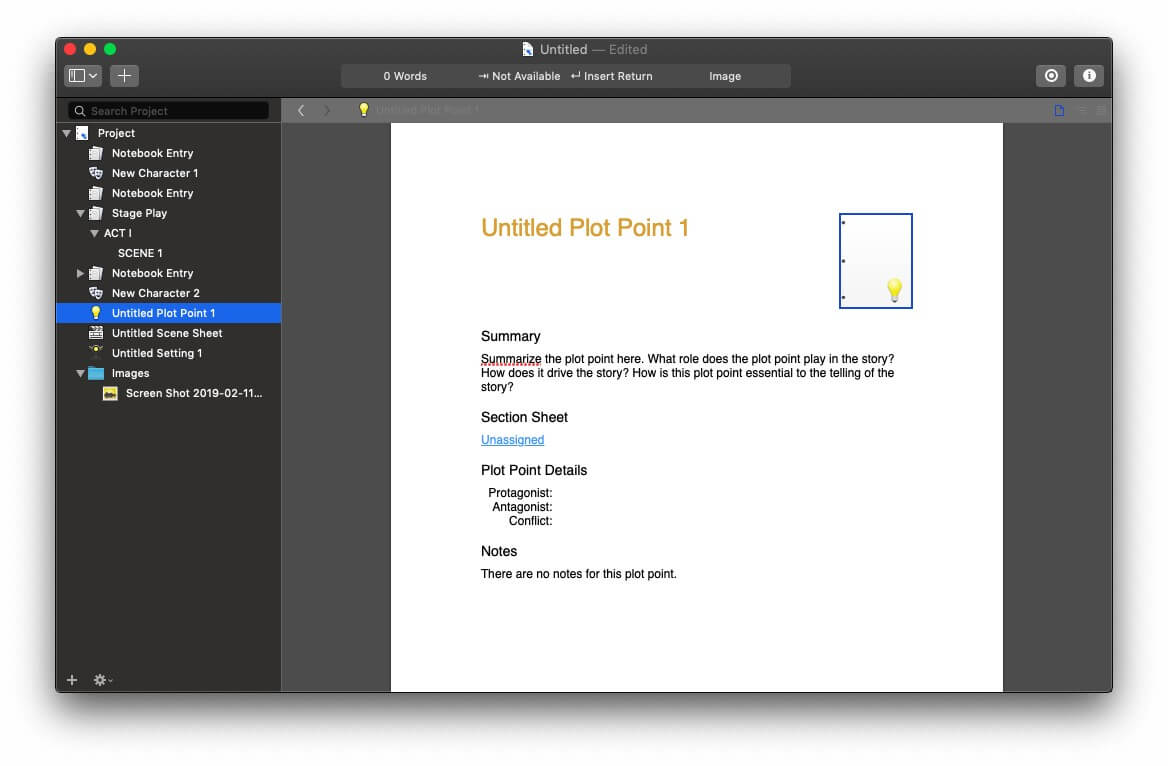Select Untitled Setting 1 in the sidebar

(x=156, y=353)
